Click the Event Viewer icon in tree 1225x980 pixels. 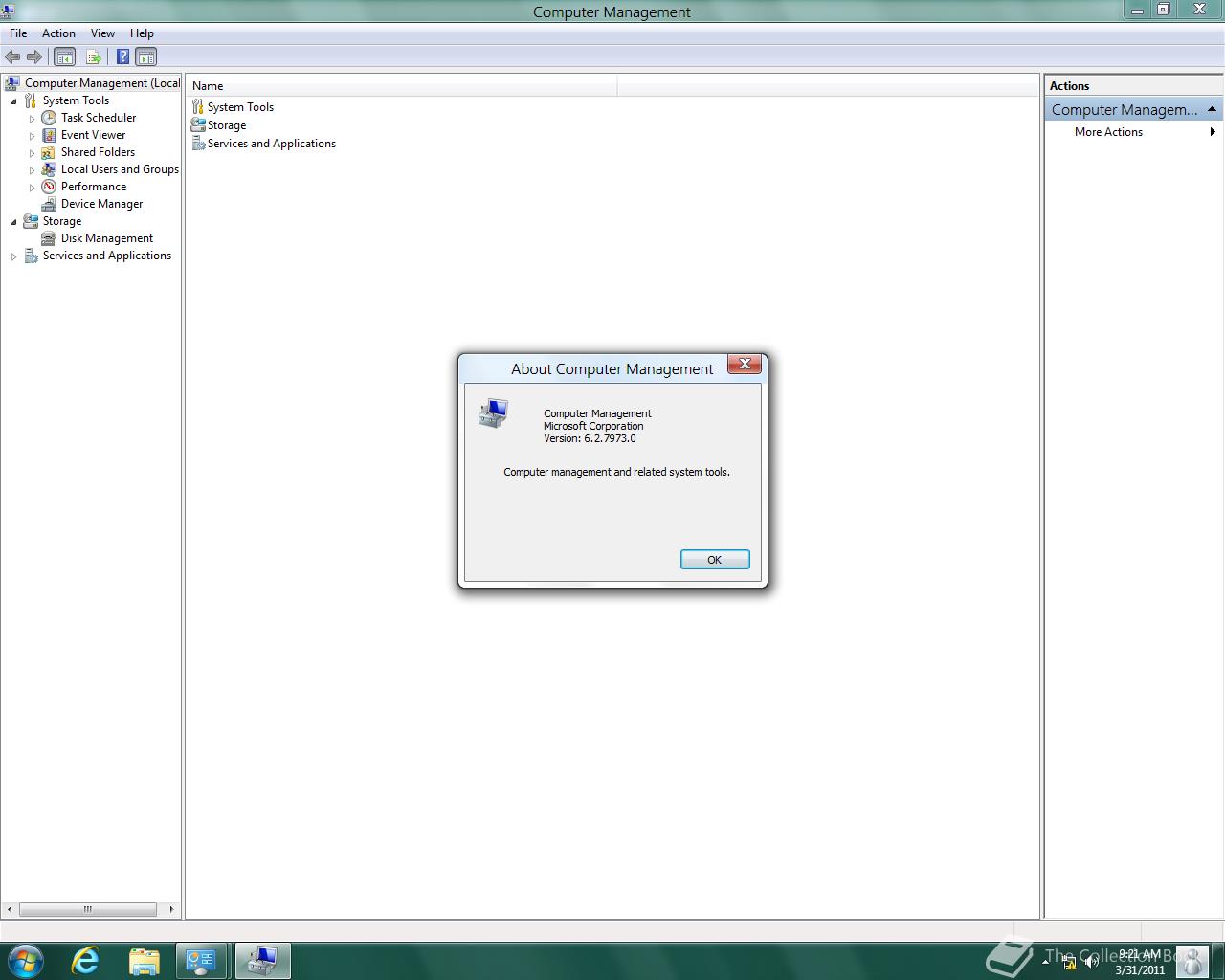click(x=49, y=135)
